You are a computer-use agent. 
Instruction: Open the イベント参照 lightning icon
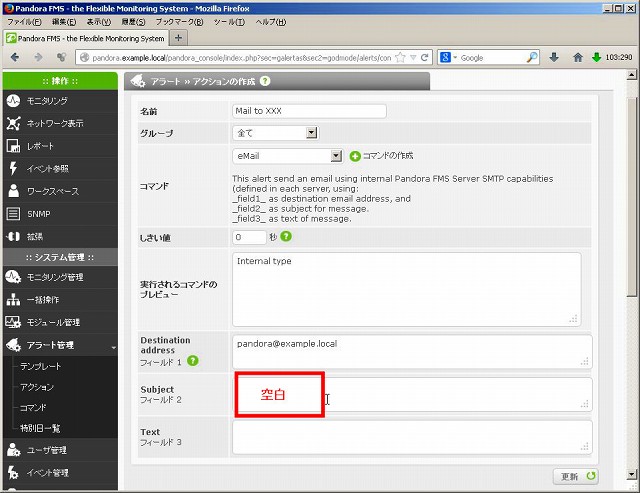(13, 168)
